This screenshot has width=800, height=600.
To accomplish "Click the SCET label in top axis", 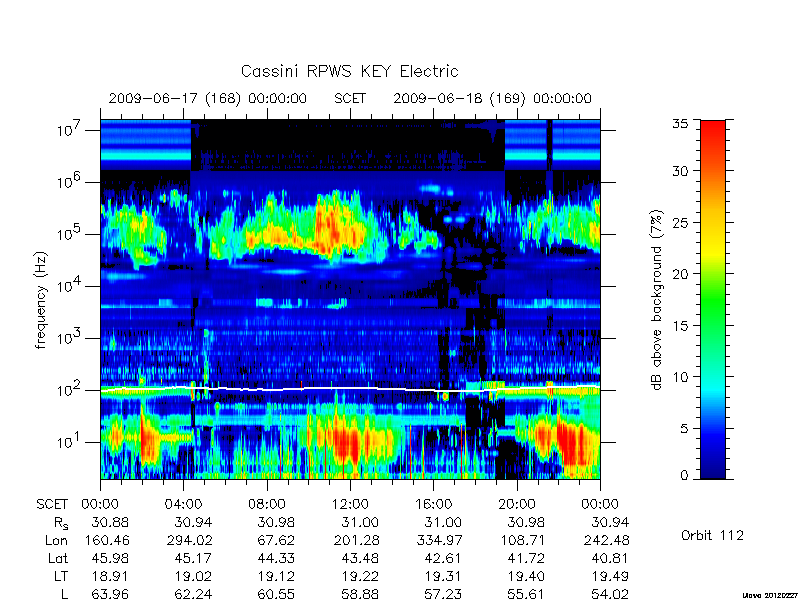I will (350, 98).
